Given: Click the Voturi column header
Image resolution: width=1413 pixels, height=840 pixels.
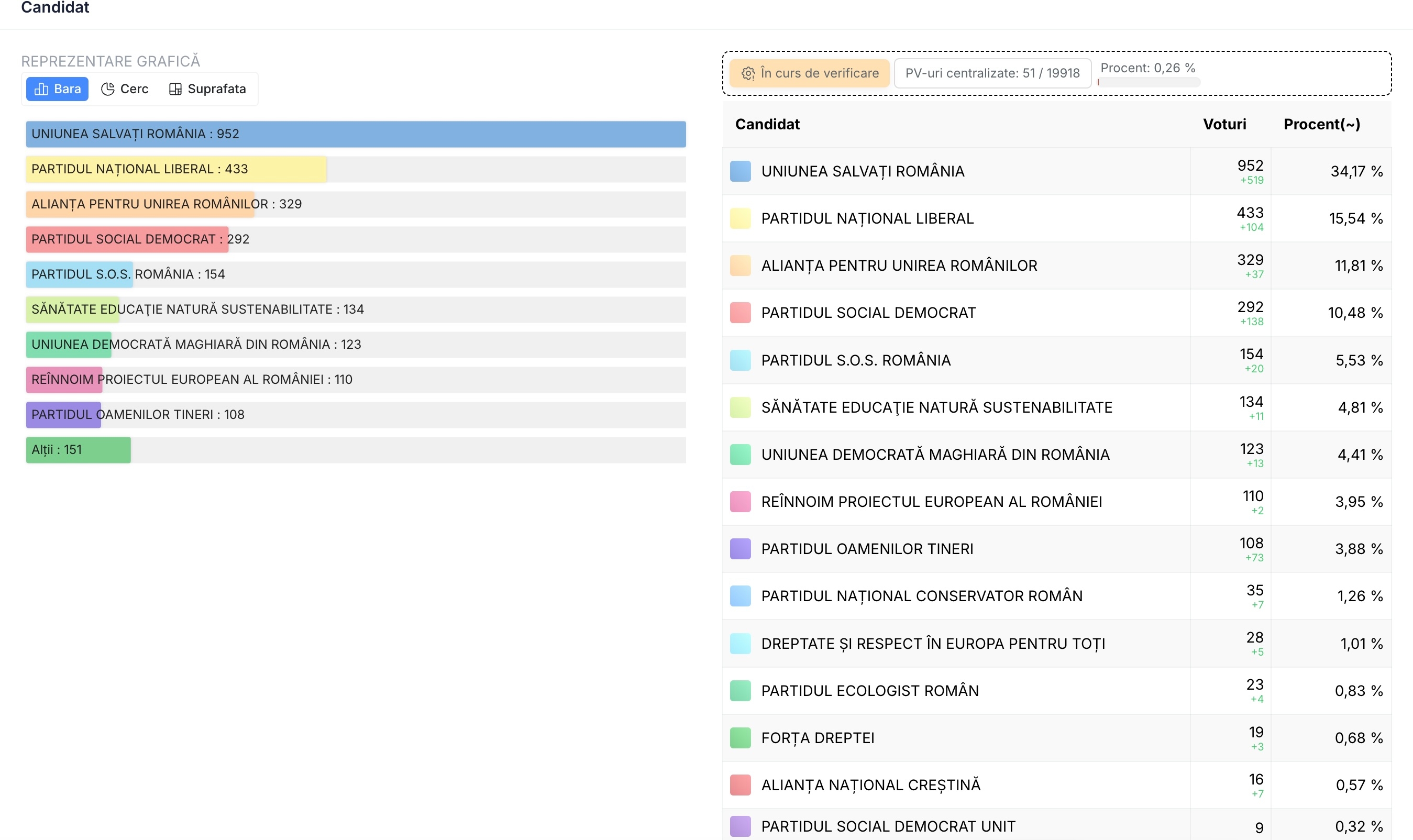Looking at the screenshot, I should point(1224,125).
